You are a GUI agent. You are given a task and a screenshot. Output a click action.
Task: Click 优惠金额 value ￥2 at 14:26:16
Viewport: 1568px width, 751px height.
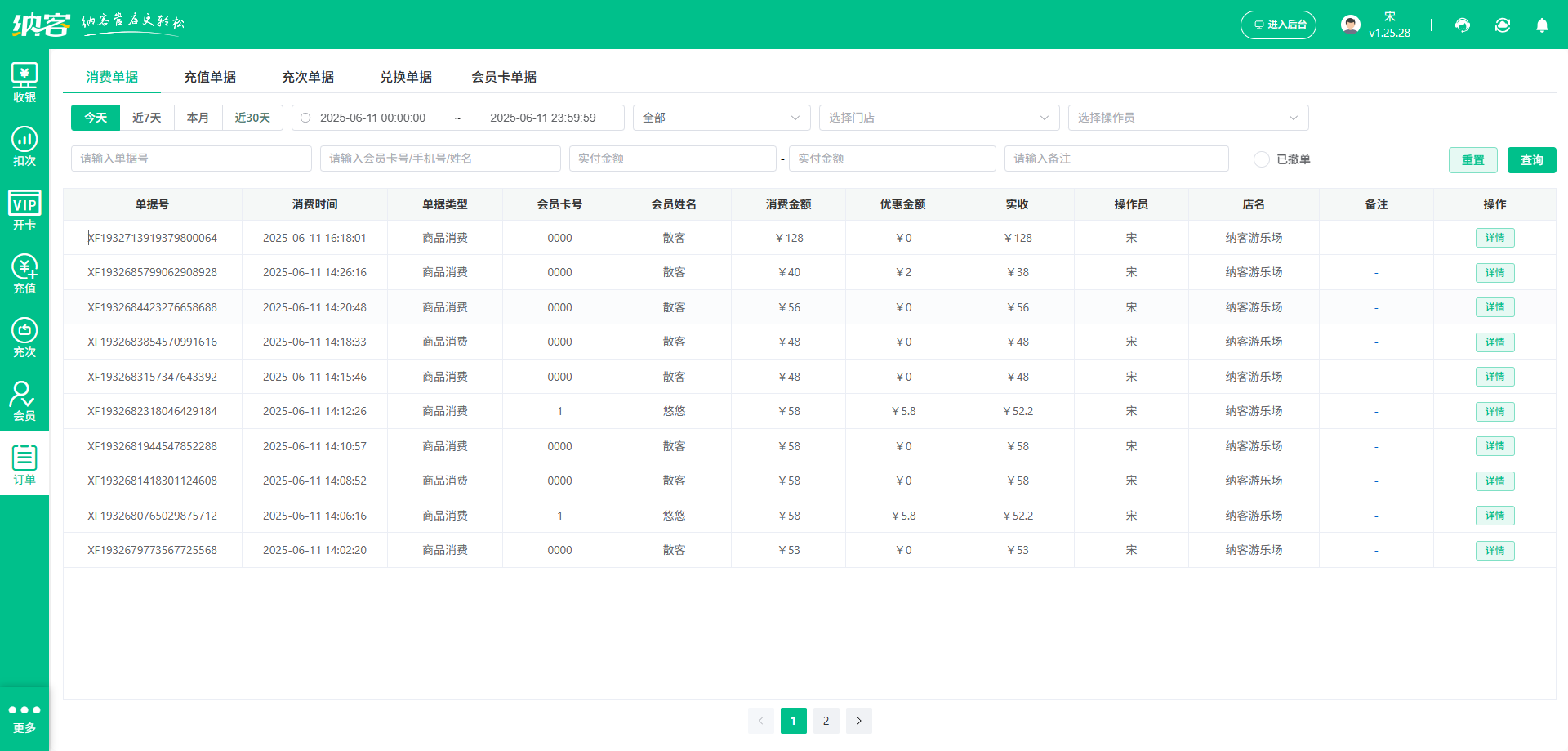click(x=903, y=272)
